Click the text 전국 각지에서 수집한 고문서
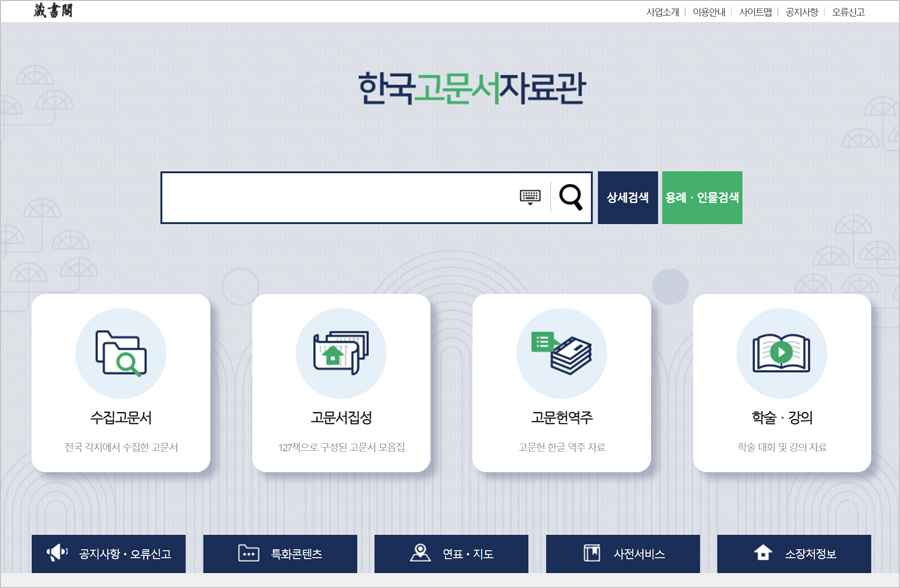 point(121,447)
